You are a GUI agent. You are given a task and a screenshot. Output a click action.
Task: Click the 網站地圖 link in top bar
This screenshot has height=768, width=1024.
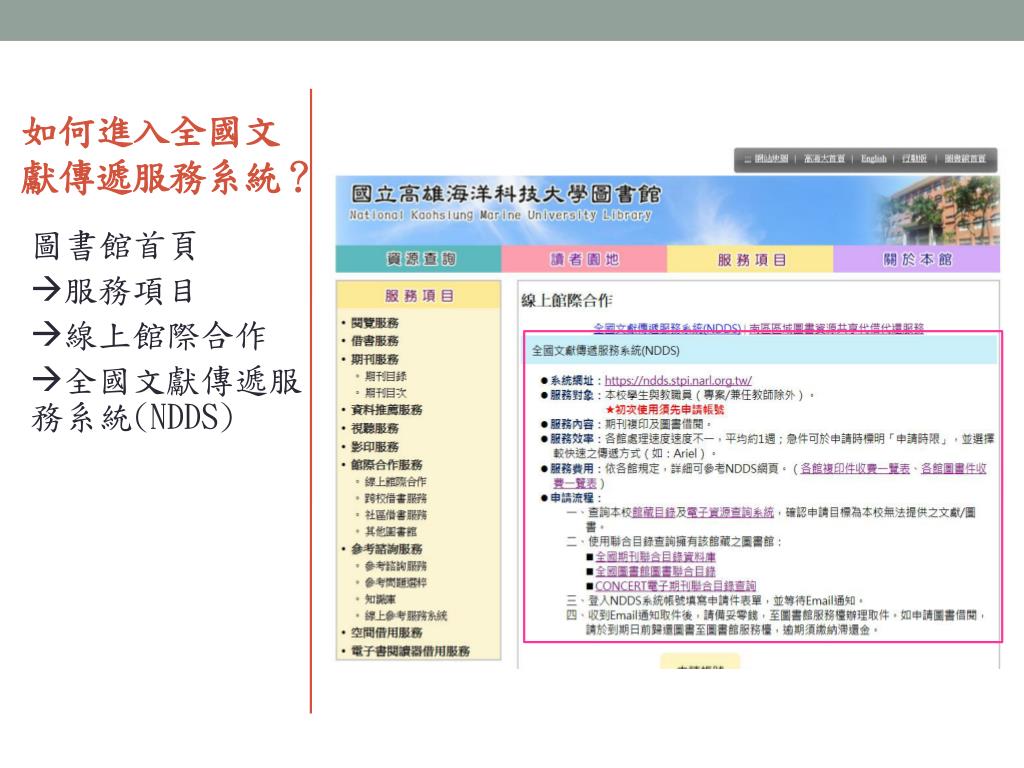point(771,159)
